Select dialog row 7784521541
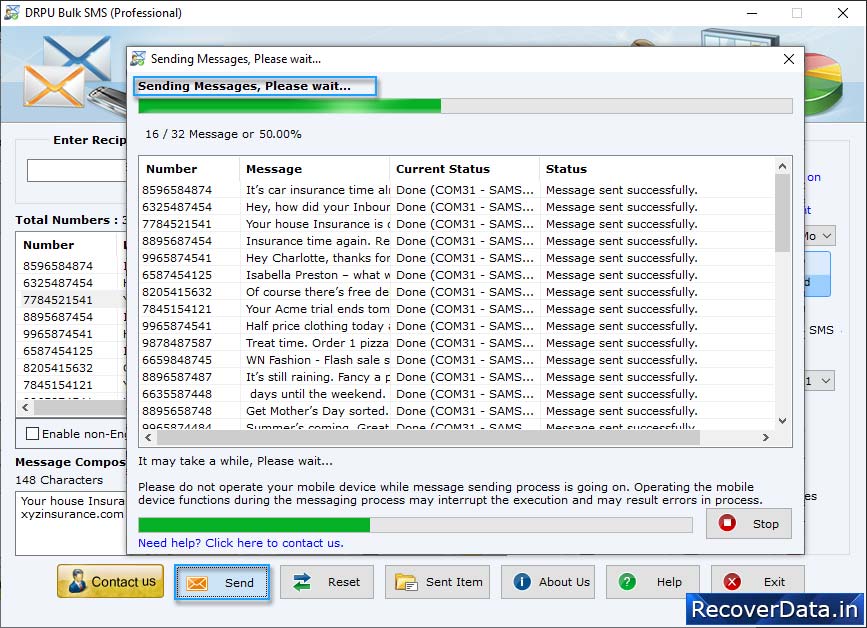 457,224
